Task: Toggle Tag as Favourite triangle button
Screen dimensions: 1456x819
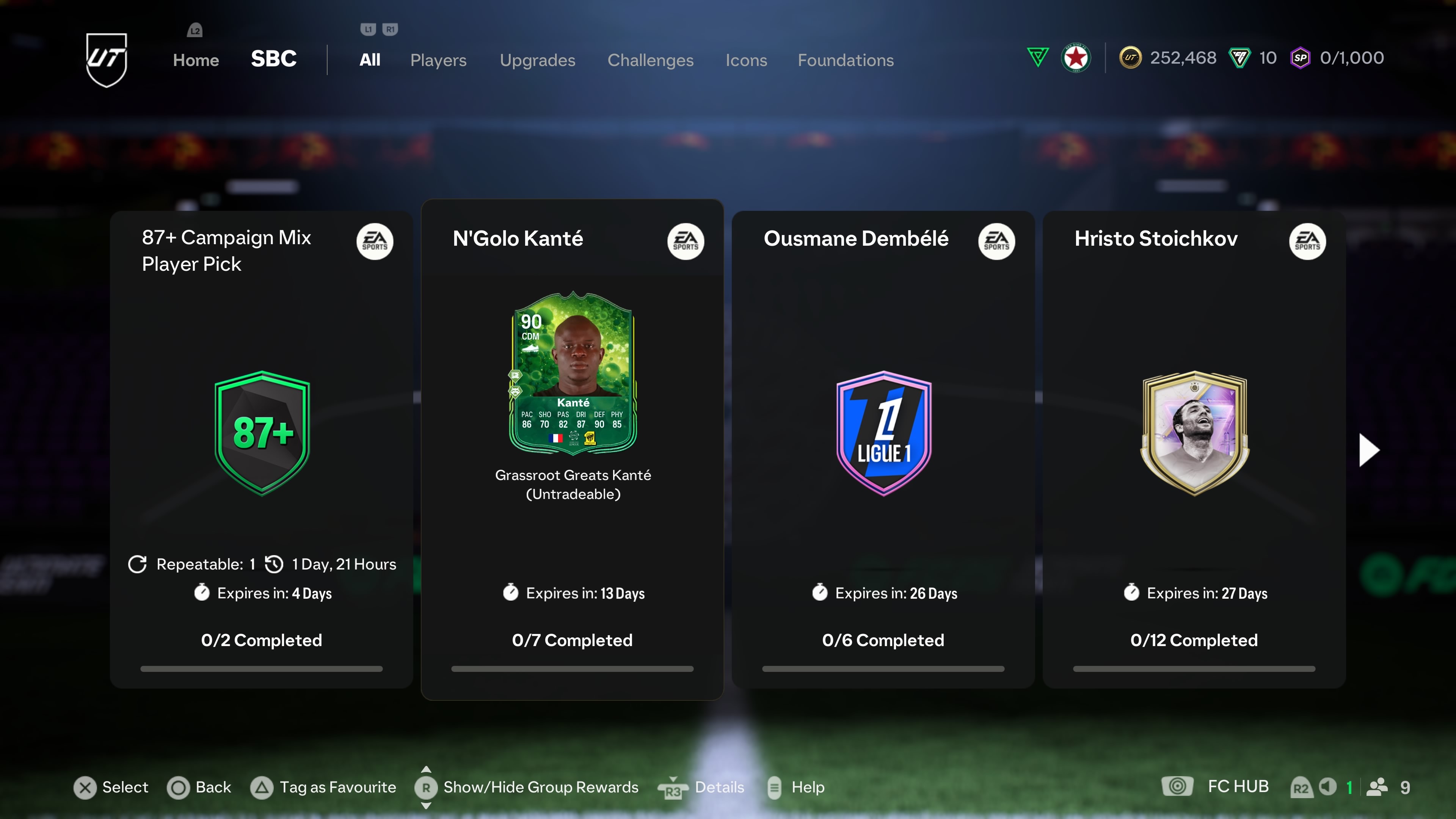Action: tap(262, 788)
